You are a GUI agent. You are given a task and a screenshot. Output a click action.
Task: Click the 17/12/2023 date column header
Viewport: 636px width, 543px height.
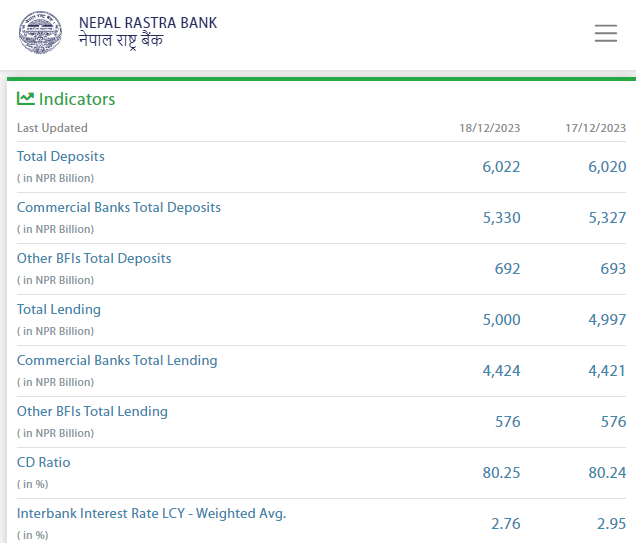click(x=596, y=128)
